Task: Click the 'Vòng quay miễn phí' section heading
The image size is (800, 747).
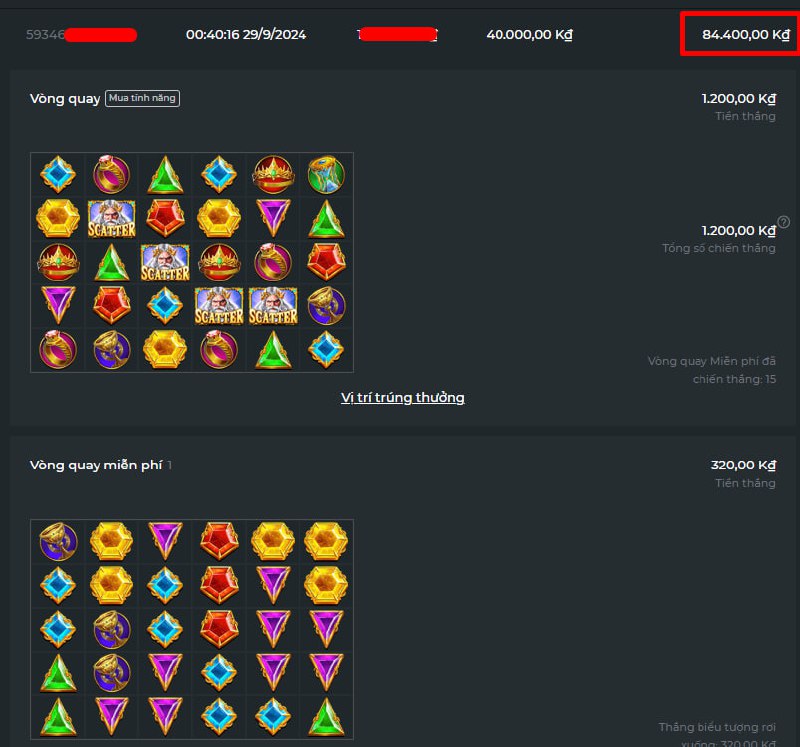Action: pos(96,465)
